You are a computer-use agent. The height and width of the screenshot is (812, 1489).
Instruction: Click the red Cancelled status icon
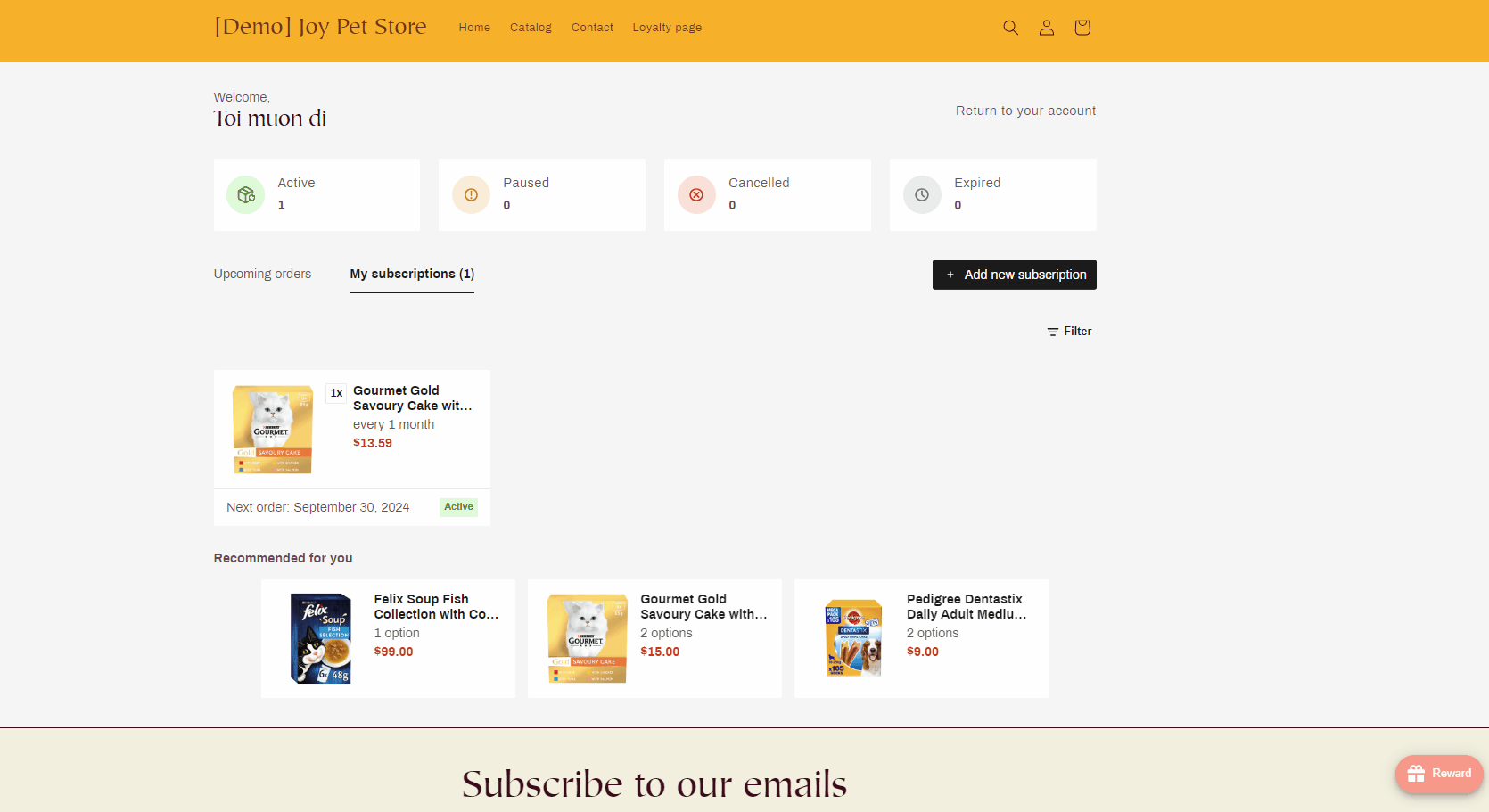(697, 194)
